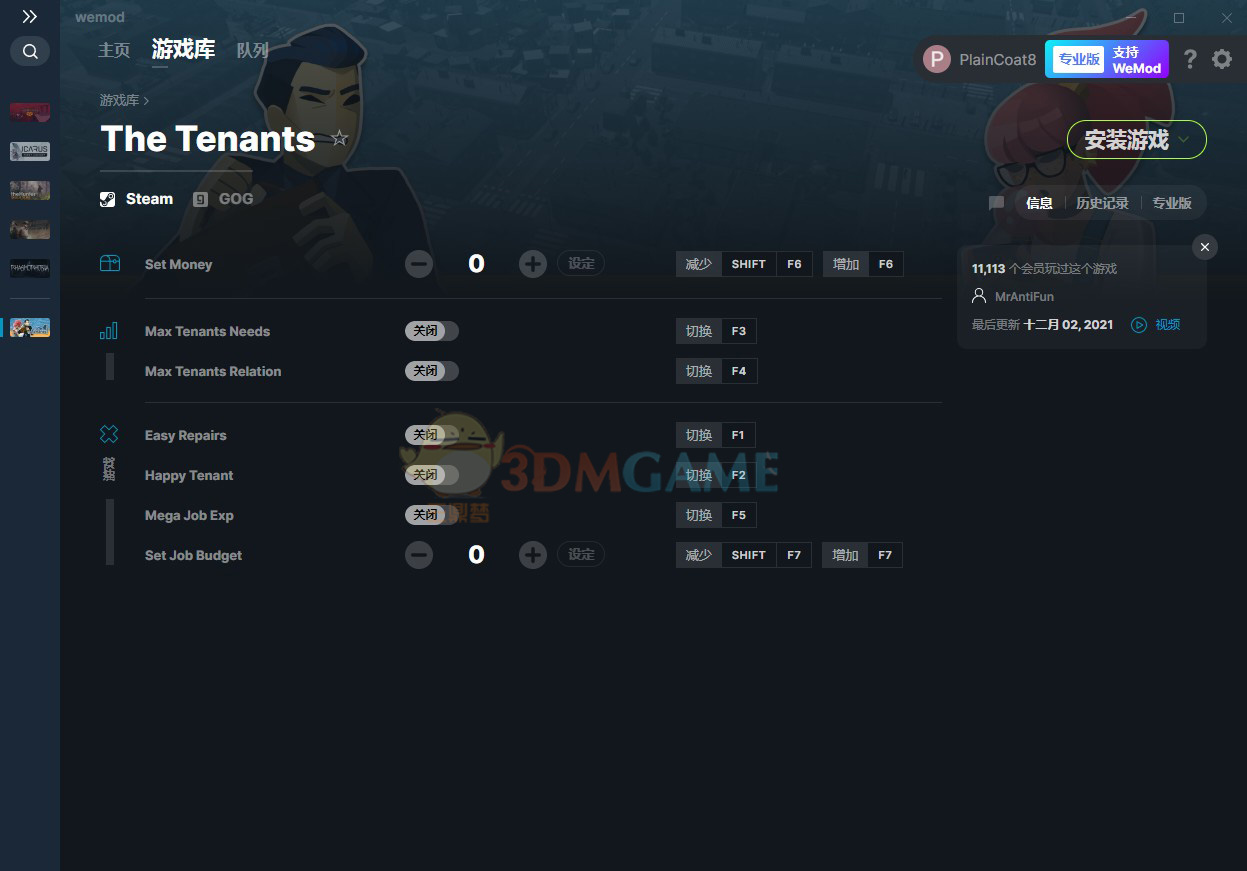Screen dimensions: 1247x871
Task: Open the Icarus game thumbnail in sidebar
Action: click(30, 151)
